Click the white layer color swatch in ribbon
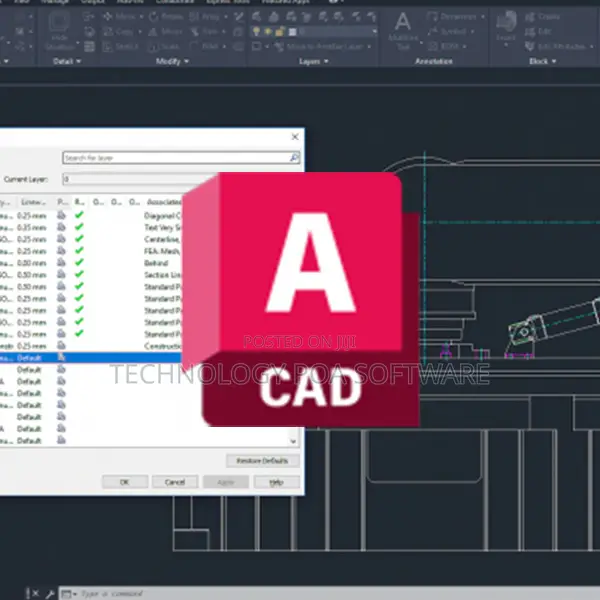Viewport: 600px width, 600px height. [292, 32]
